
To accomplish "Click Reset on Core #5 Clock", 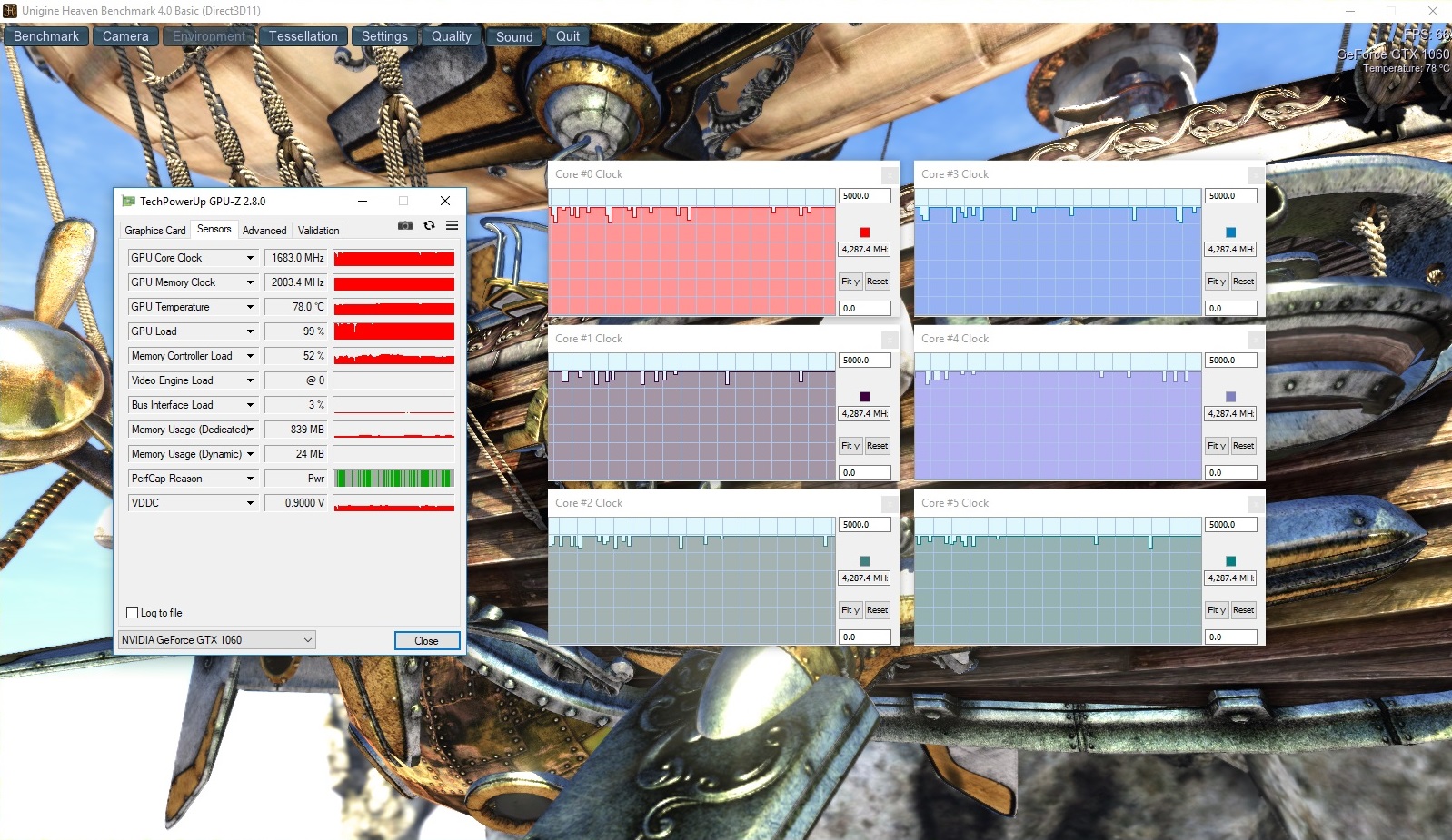I will click(x=1244, y=610).
